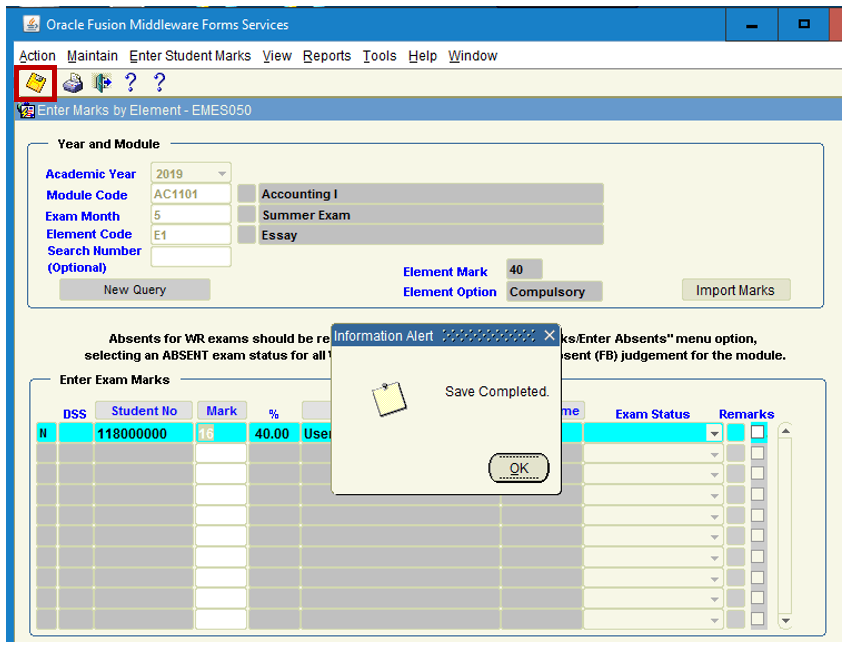
Task: Click the form icon beside Enter Marks by Element
Action: [x=26, y=110]
